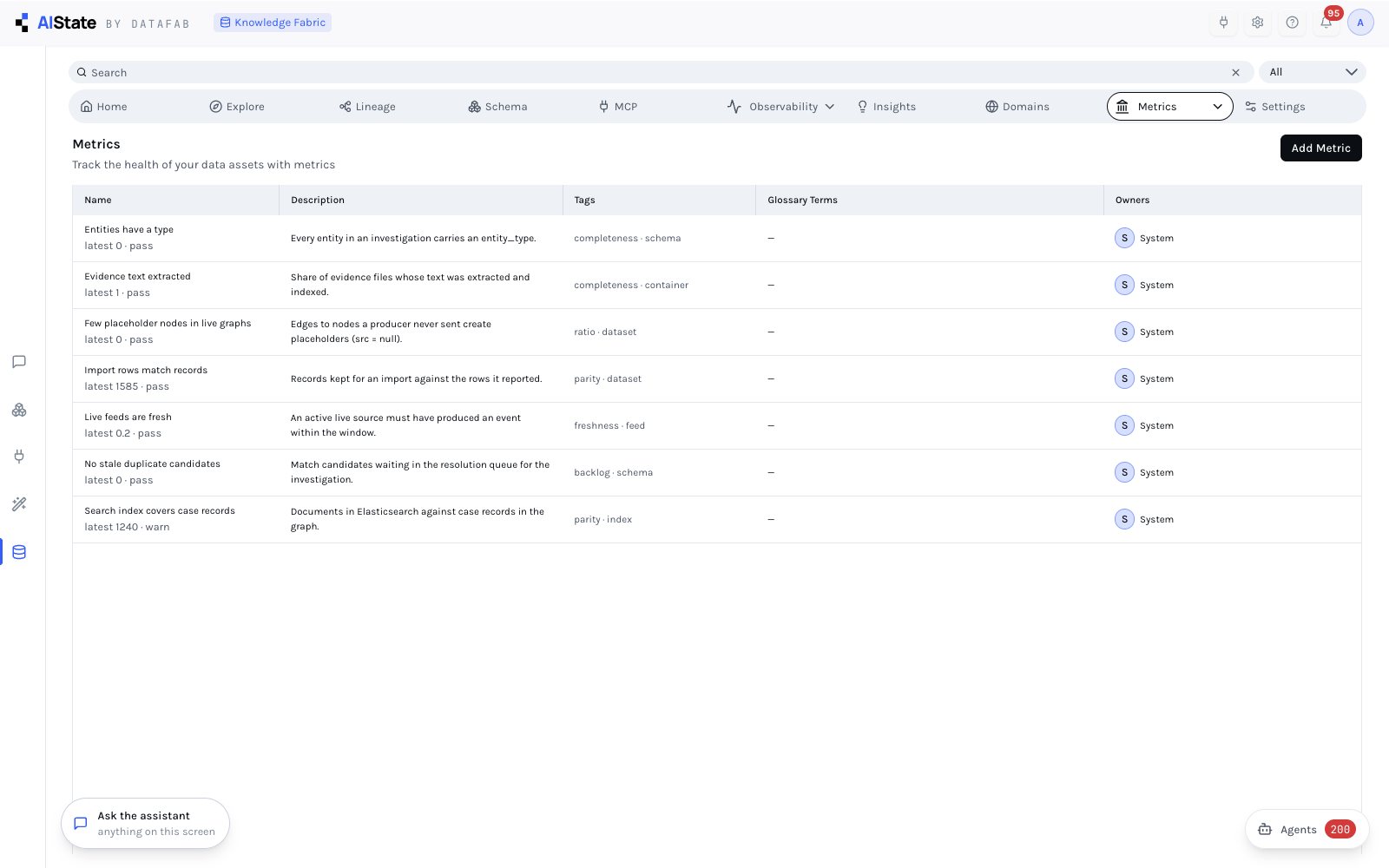Go to the Home tab
Screen dimensions: 1389x868
[x=103, y=107]
